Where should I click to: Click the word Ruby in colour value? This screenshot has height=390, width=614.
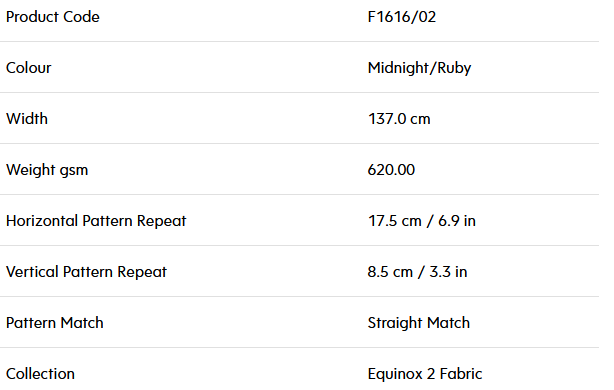(454, 69)
